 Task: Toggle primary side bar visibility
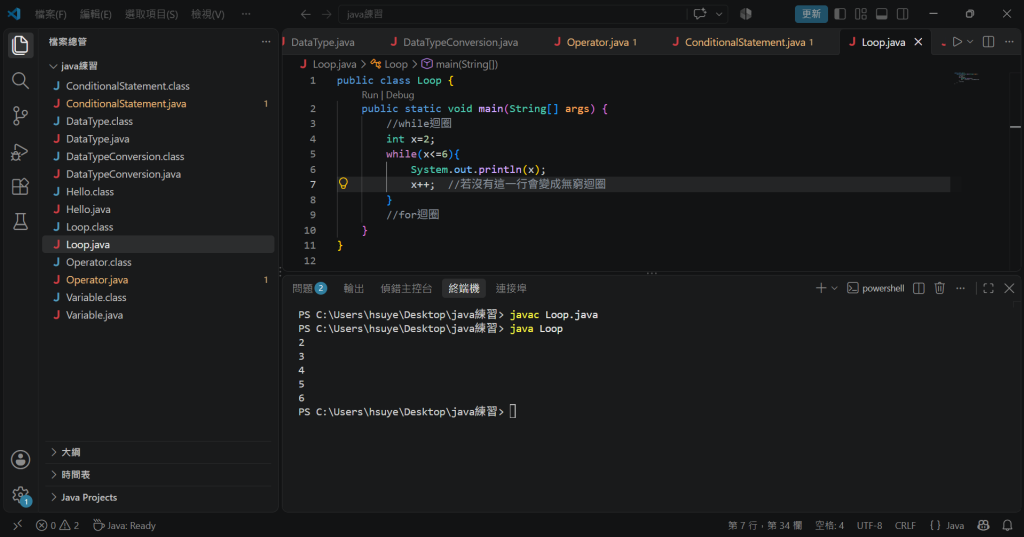coord(840,14)
